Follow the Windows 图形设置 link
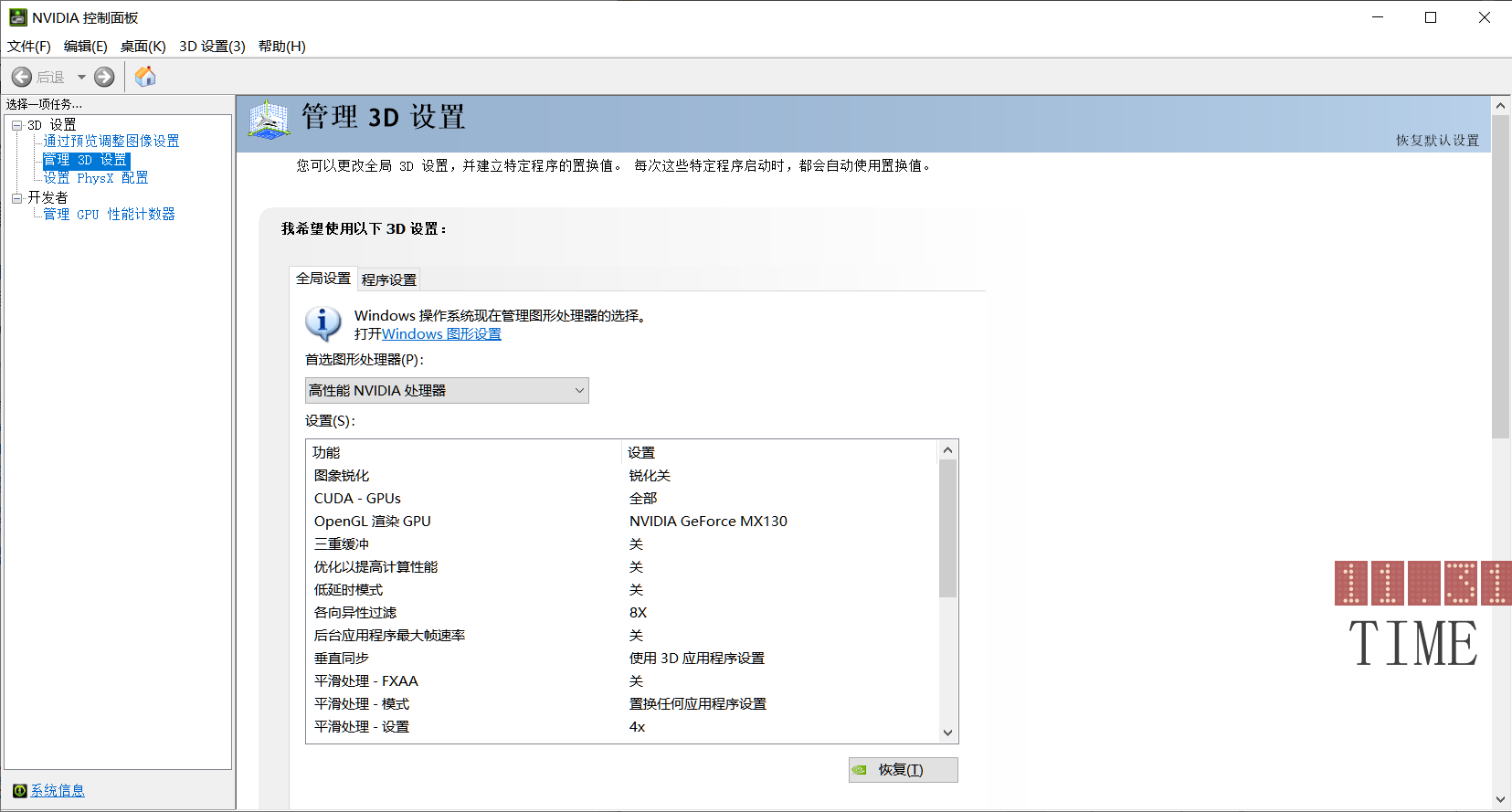Image resolution: width=1512 pixels, height=812 pixels. pos(441,334)
